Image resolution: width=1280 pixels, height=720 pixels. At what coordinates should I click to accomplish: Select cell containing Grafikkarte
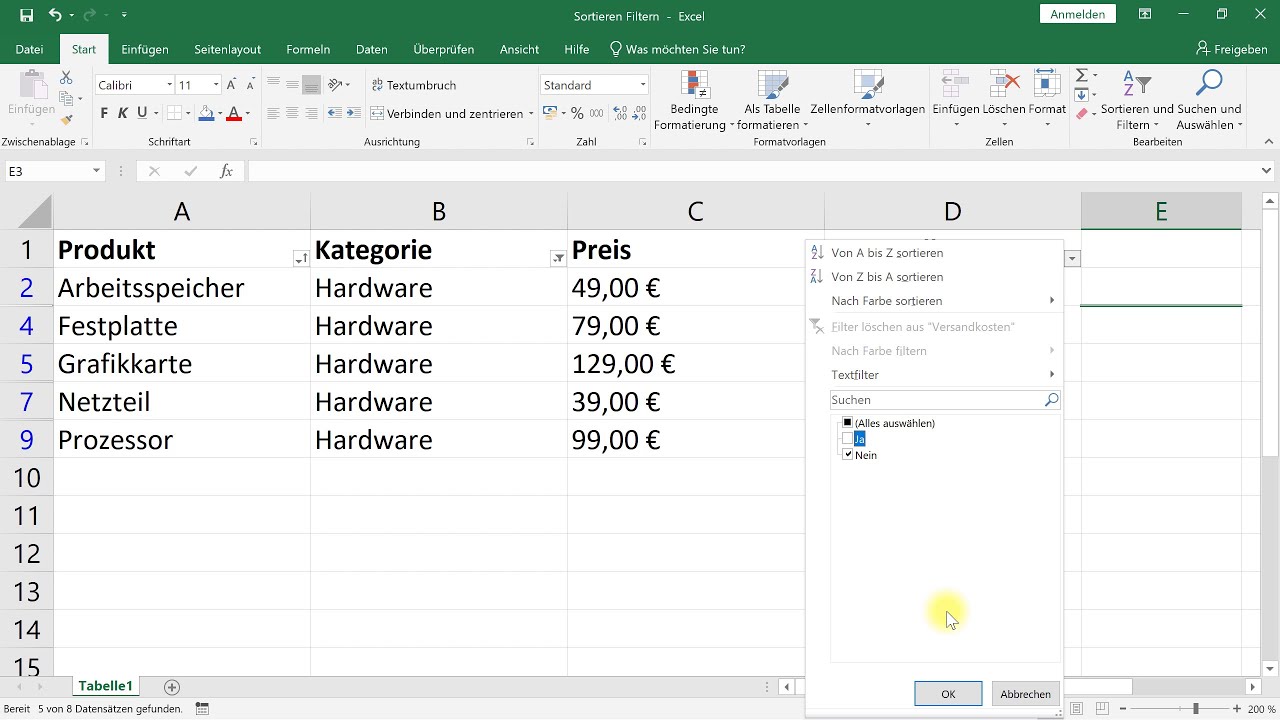point(182,364)
